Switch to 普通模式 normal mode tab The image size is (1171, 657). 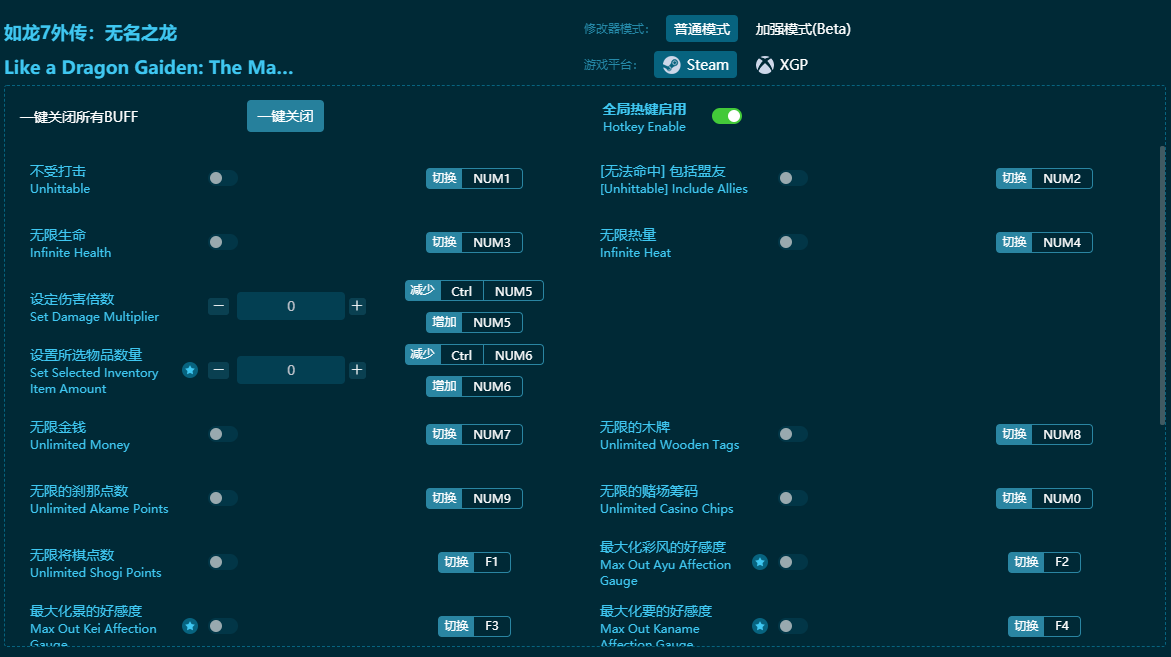click(702, 29)
